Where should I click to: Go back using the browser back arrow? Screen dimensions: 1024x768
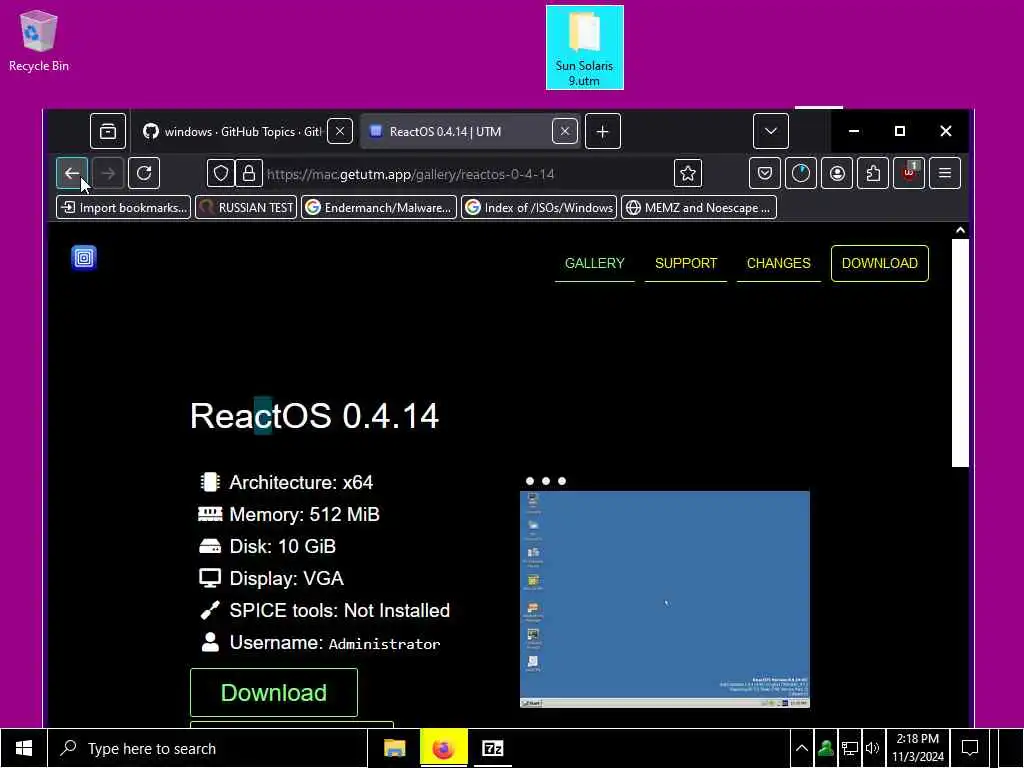click(x=72, y=173)
